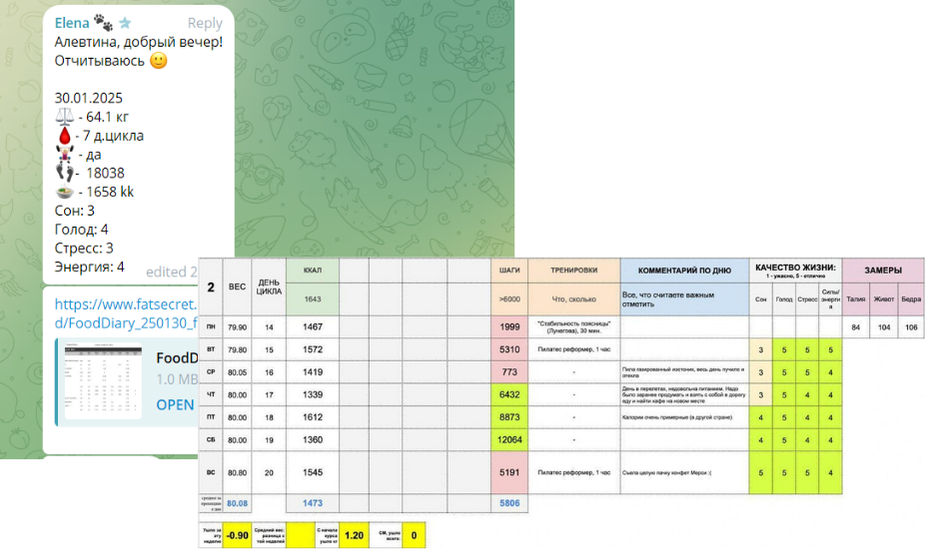Click the food bowl emoji beside 1658 kk

[64, 192]
